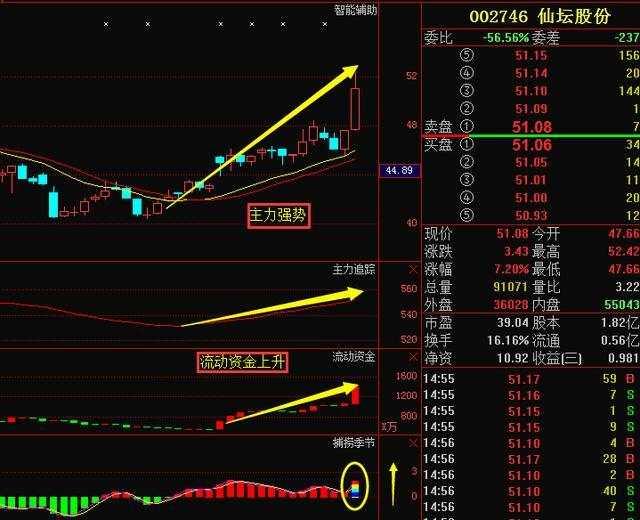Image resolution: width=640 pixels, height=520 pixels.
Task: Click the 委差 label
Action: point(545,38)
